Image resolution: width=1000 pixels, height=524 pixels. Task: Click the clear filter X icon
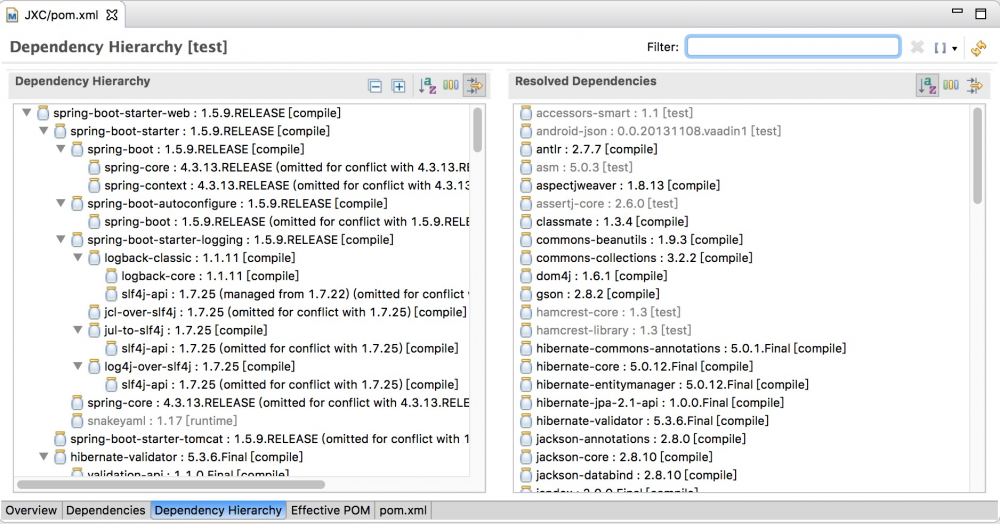pyautogui.click(x=917, y=47)
